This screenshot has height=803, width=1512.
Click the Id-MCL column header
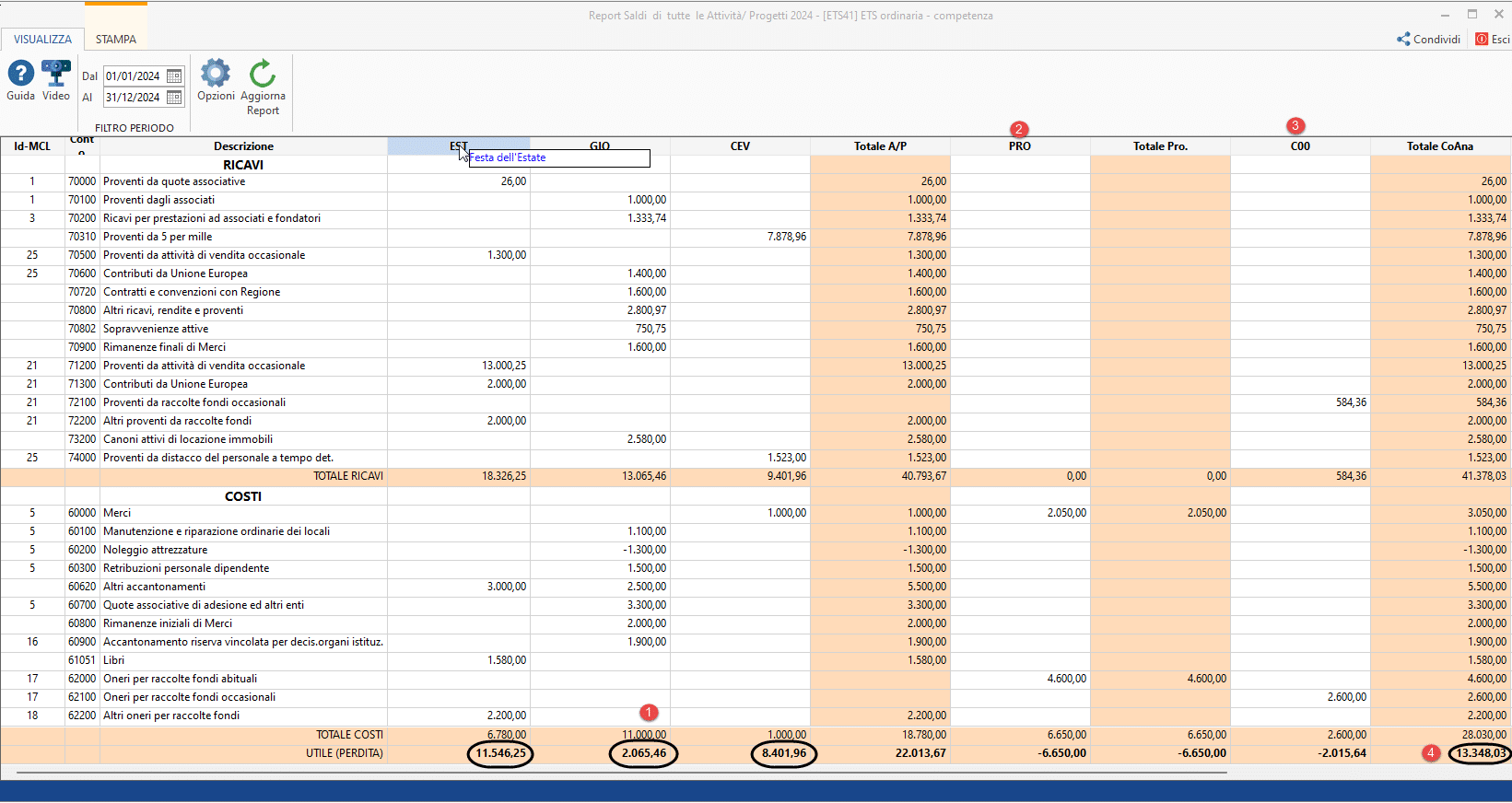pos(32,145)
